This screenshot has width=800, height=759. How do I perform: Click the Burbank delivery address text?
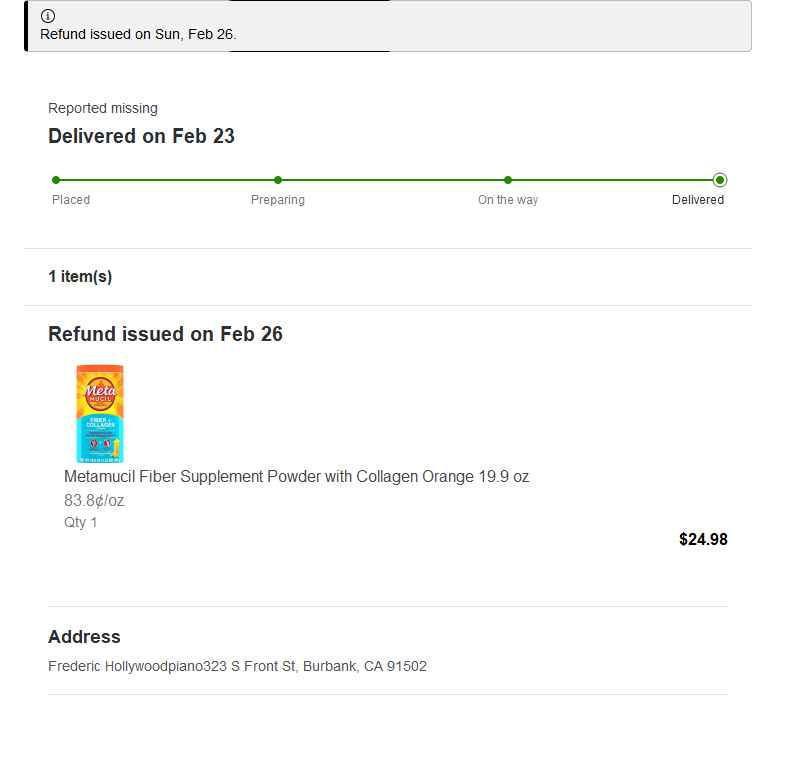tap(237, 666)
